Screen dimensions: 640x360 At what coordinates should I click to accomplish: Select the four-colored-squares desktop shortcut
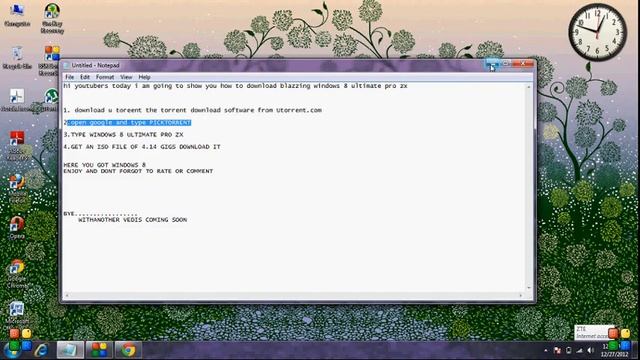click(x=51, y=60)
